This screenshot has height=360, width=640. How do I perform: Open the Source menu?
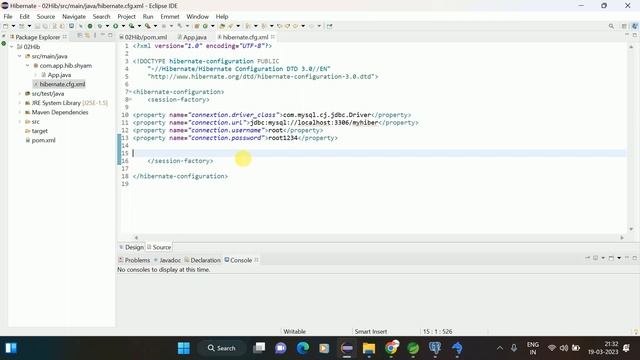point(46,16)
